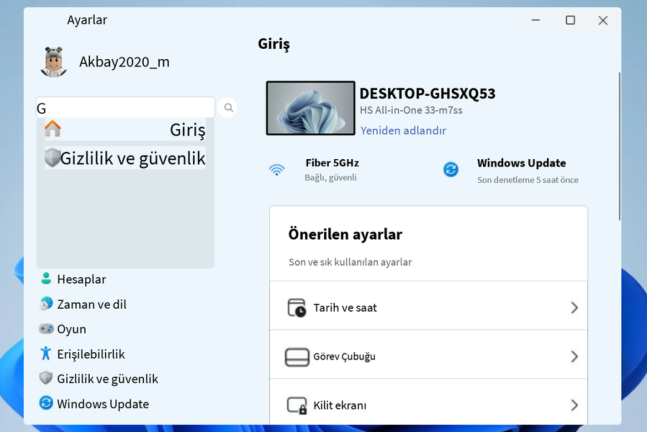
Task: Click the Bağlı, güvenli status text
Action: [x=330, y=177]
